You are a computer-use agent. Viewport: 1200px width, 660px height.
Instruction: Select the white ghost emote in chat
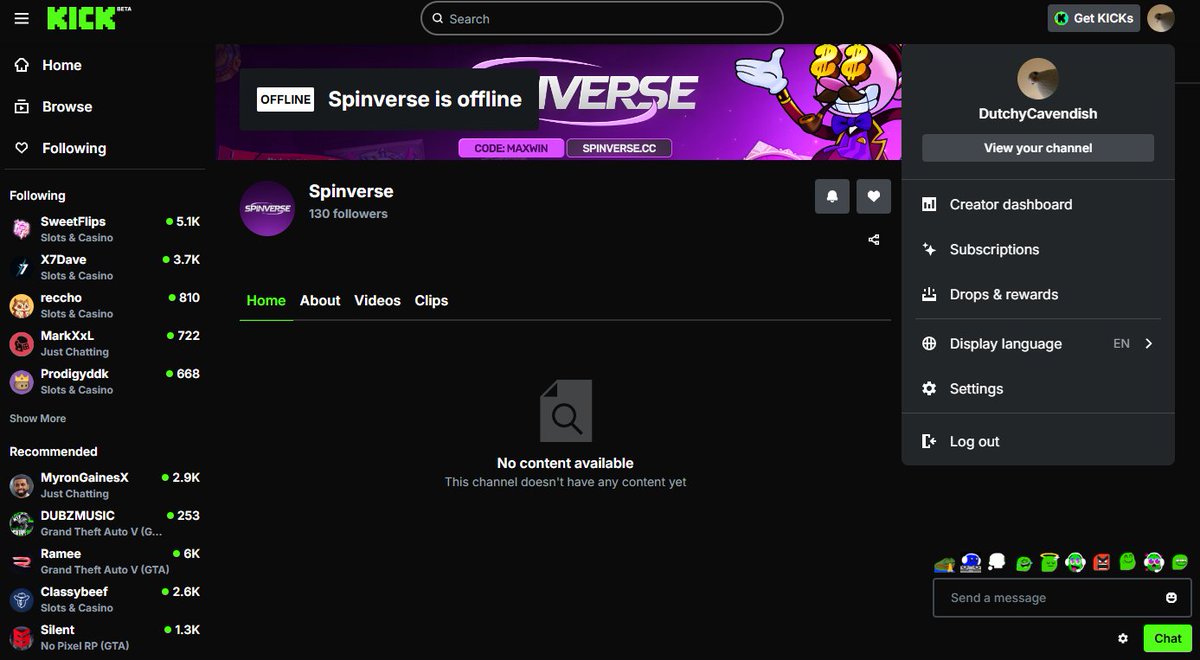click(996, 563)
